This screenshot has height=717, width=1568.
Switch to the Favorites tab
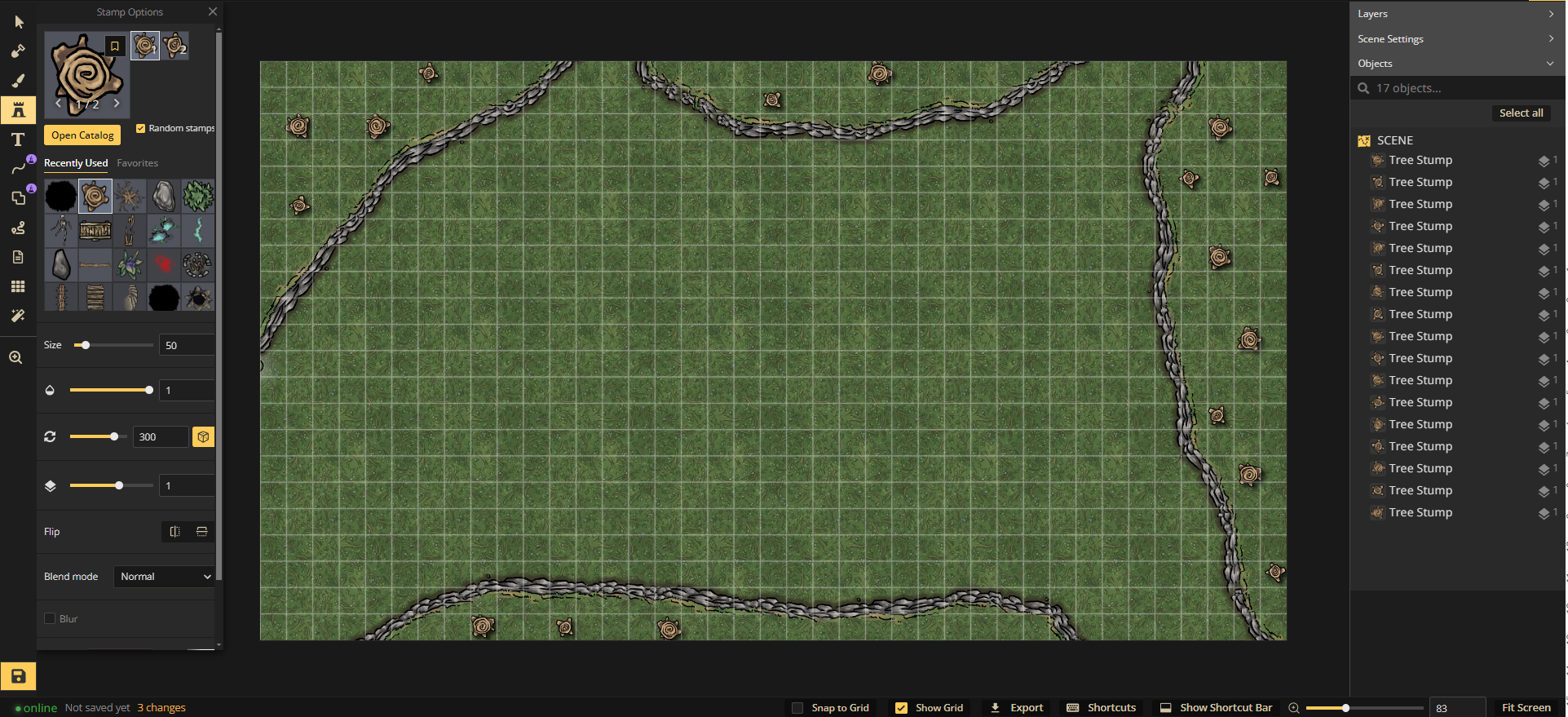click(x=137, y=163)
